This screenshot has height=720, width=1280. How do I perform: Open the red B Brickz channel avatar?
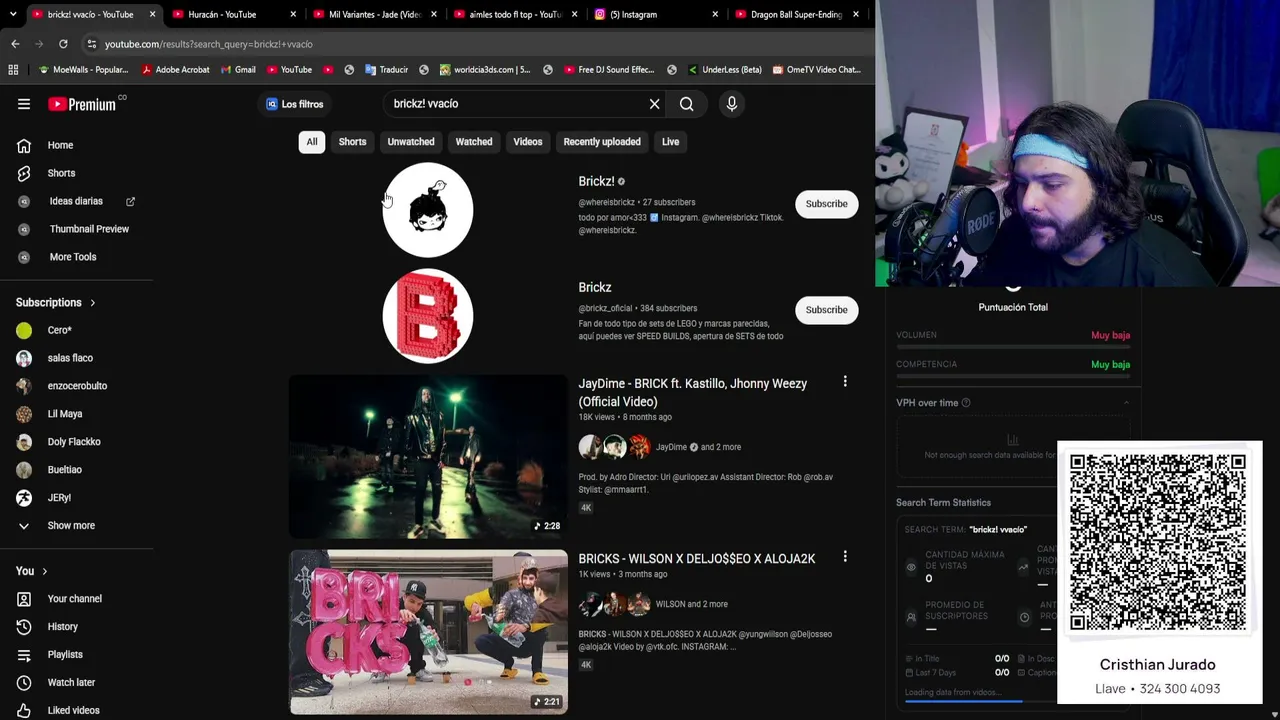tap(428, 316)
